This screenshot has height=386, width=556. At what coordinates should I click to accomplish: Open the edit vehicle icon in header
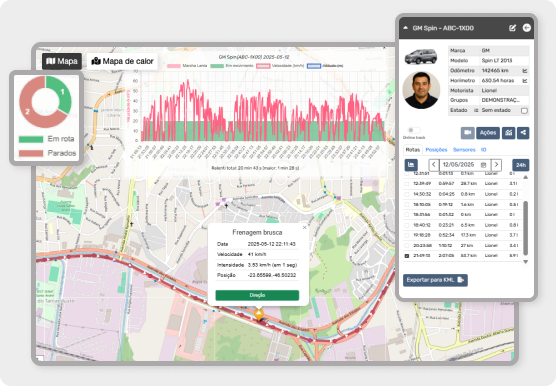[512, 28]
